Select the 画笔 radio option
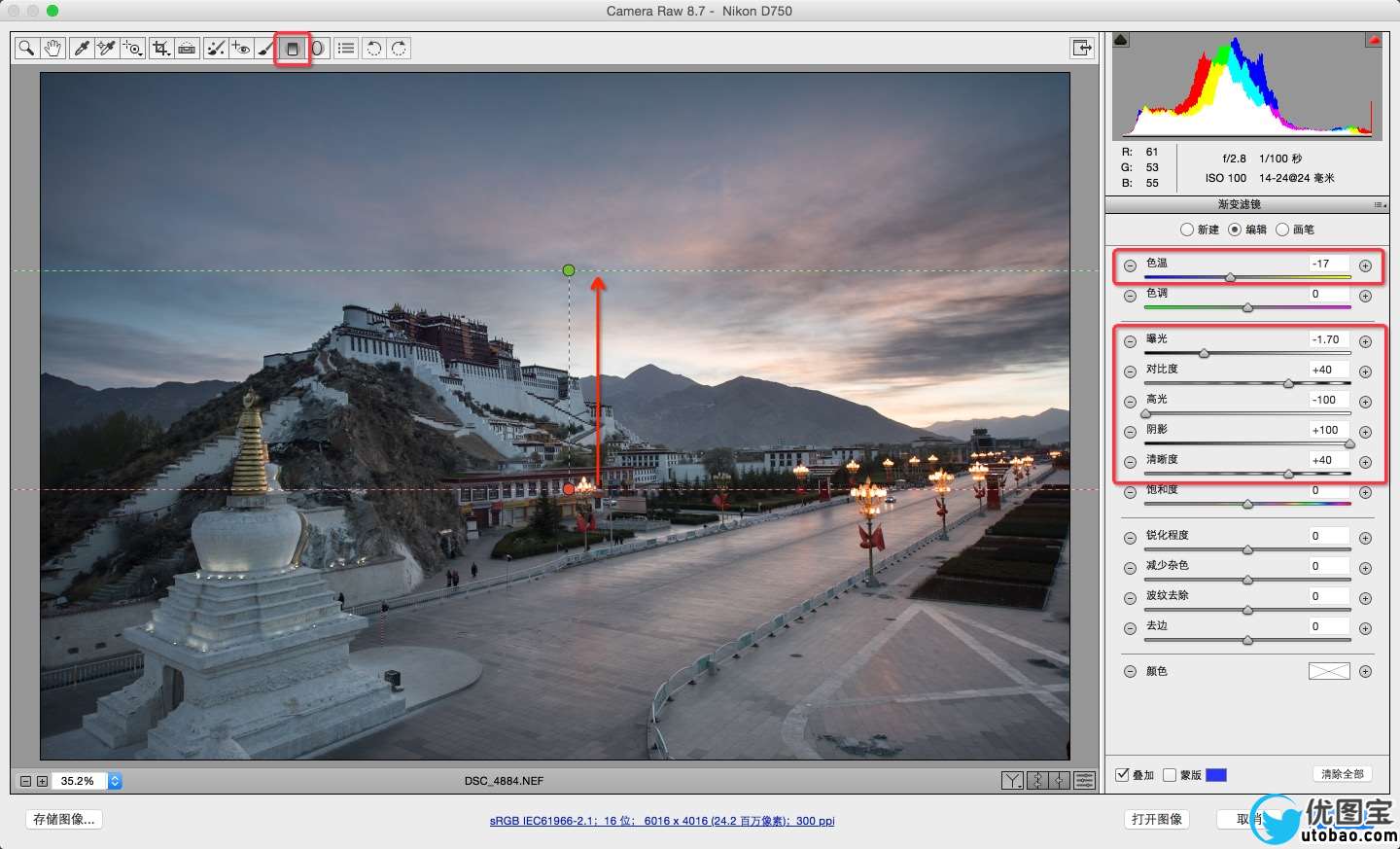The image size is (1400, 849). click(1282, 230)
